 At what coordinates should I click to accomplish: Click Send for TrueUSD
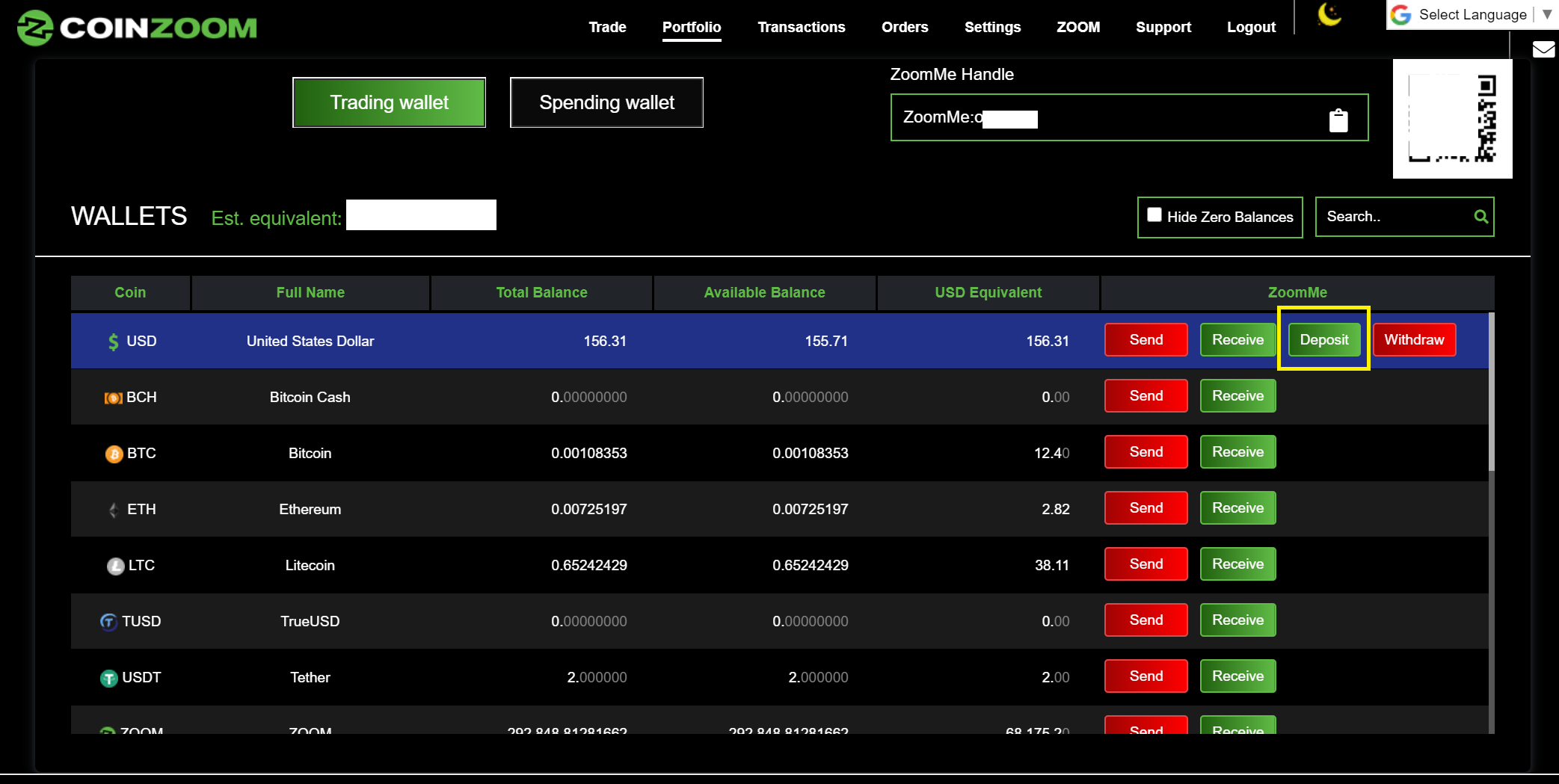(x=1146, y=620)
